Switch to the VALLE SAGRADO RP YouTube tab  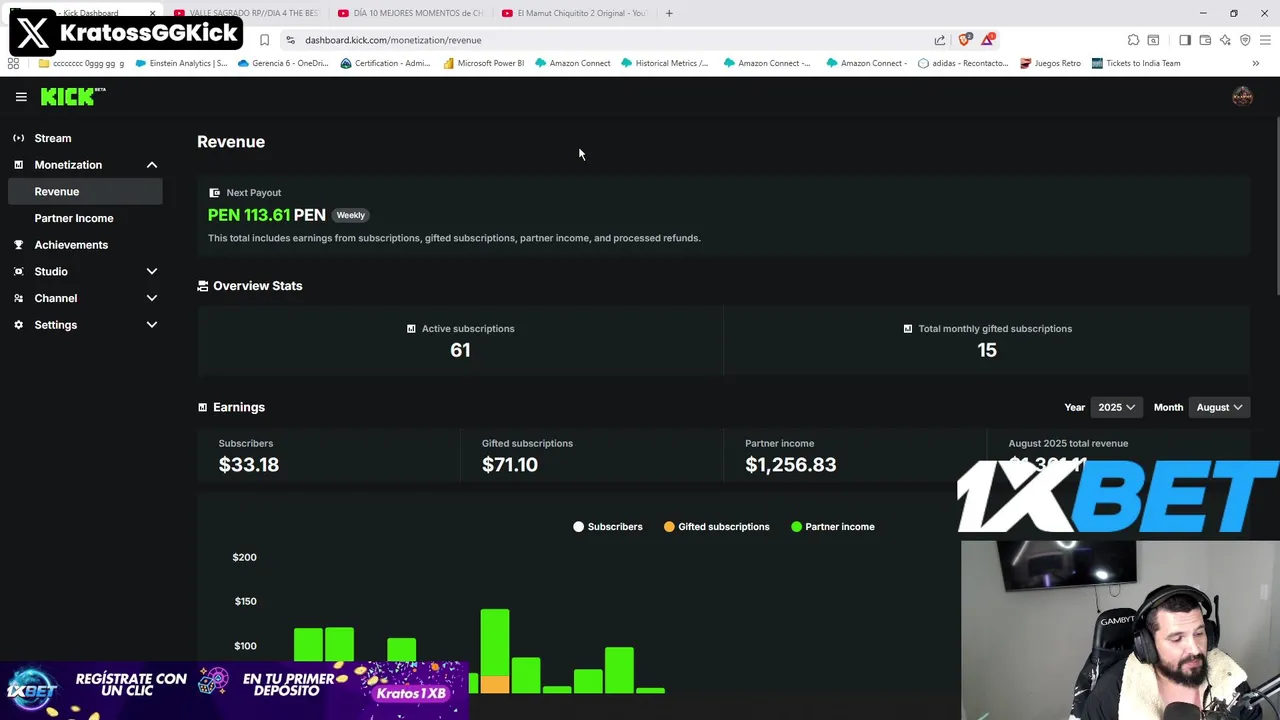247,13
